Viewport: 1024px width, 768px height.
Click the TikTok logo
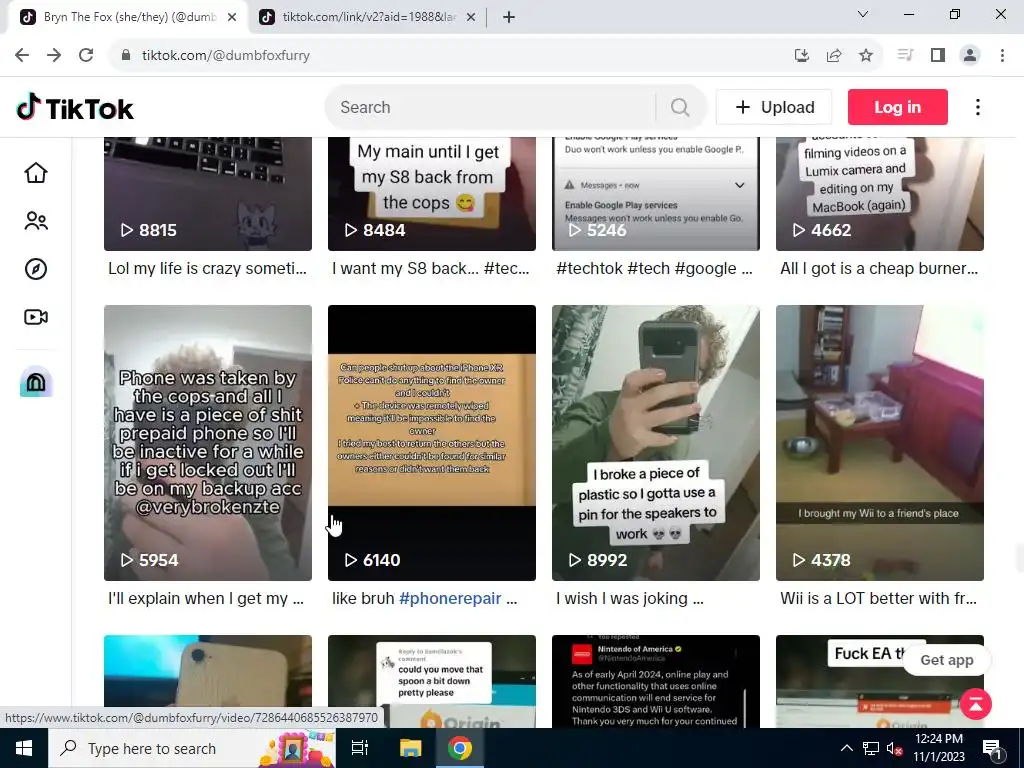pyautogui.click(x=75, y=108)
